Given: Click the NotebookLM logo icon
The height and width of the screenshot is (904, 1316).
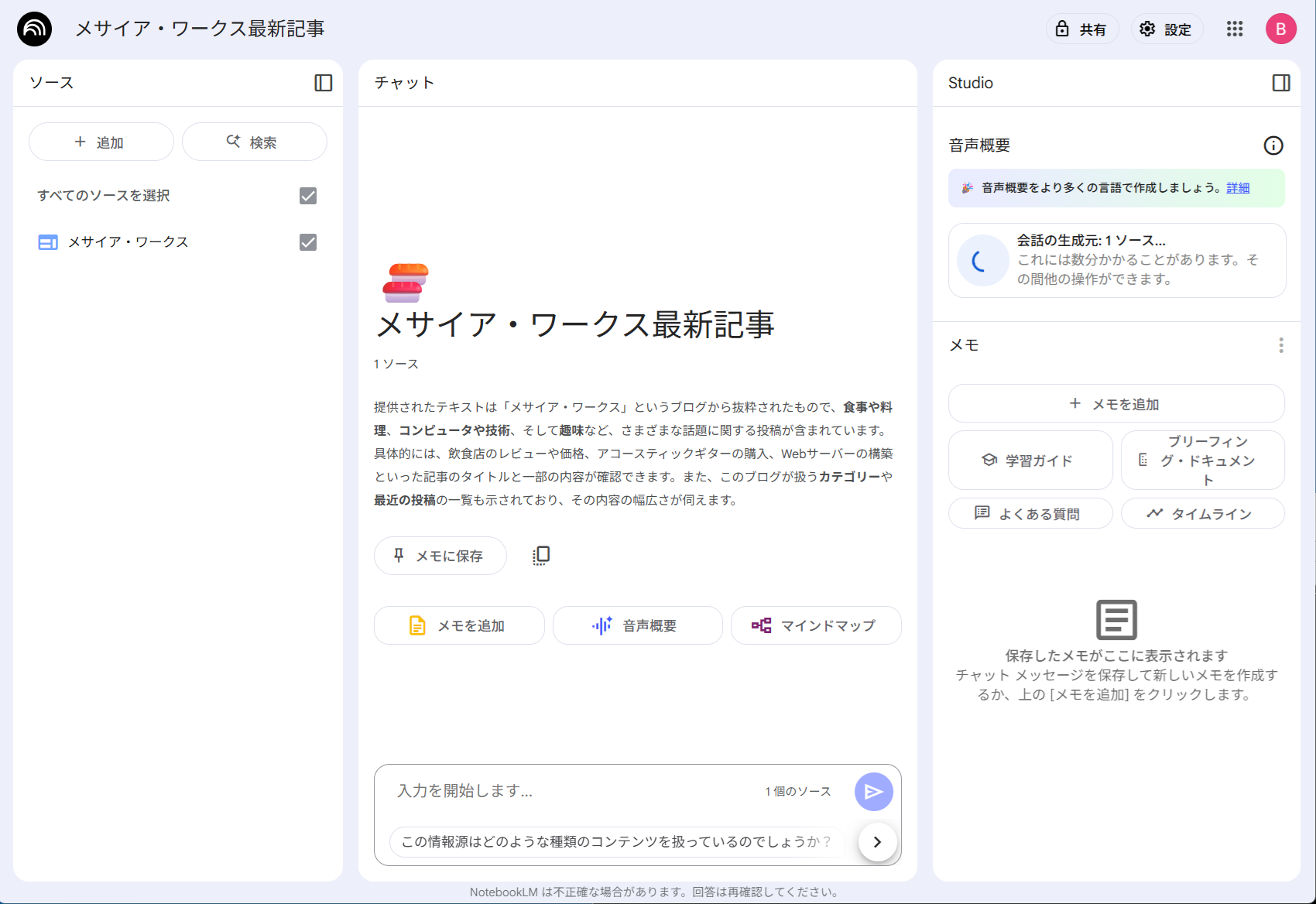Looking at the screenshot, I should coord(34,29).
